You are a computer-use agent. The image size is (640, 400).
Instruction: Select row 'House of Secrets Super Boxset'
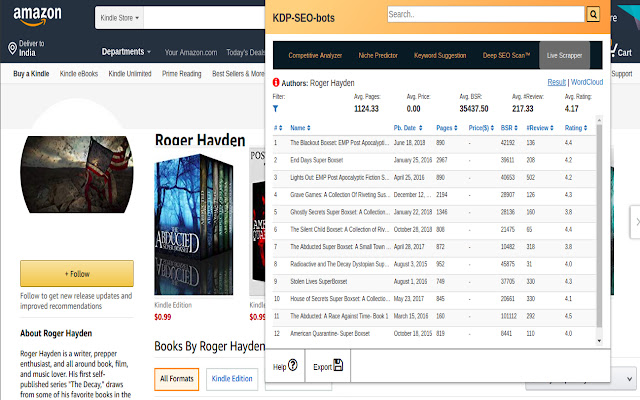tap(434, 299)
